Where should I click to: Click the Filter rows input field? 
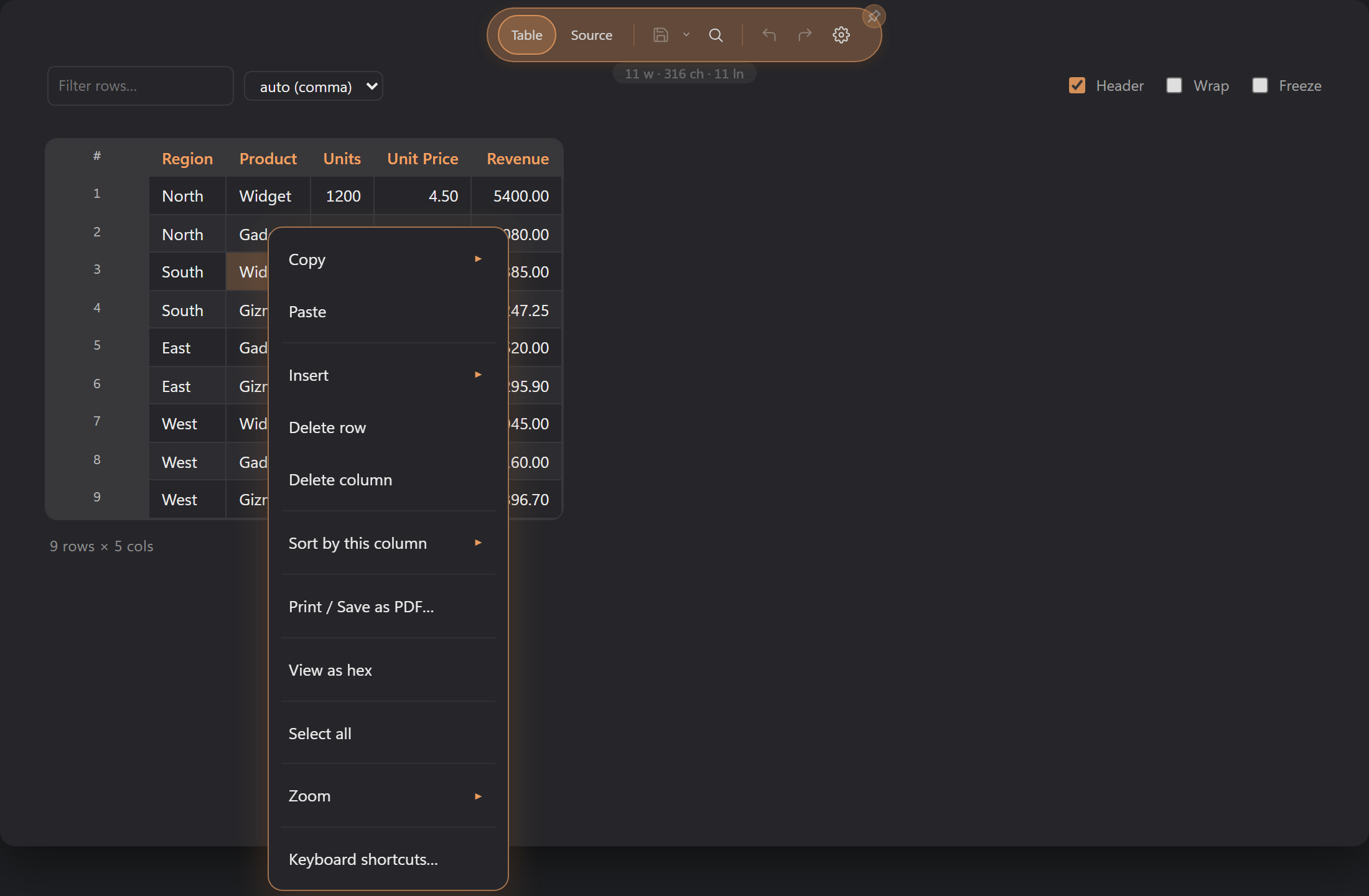(x=140, y=86)
